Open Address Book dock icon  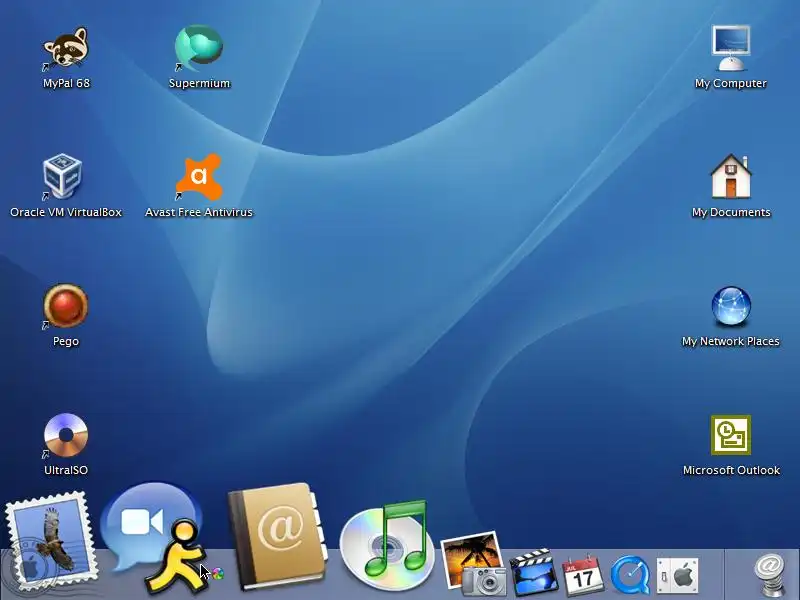[x=277, y=536]
